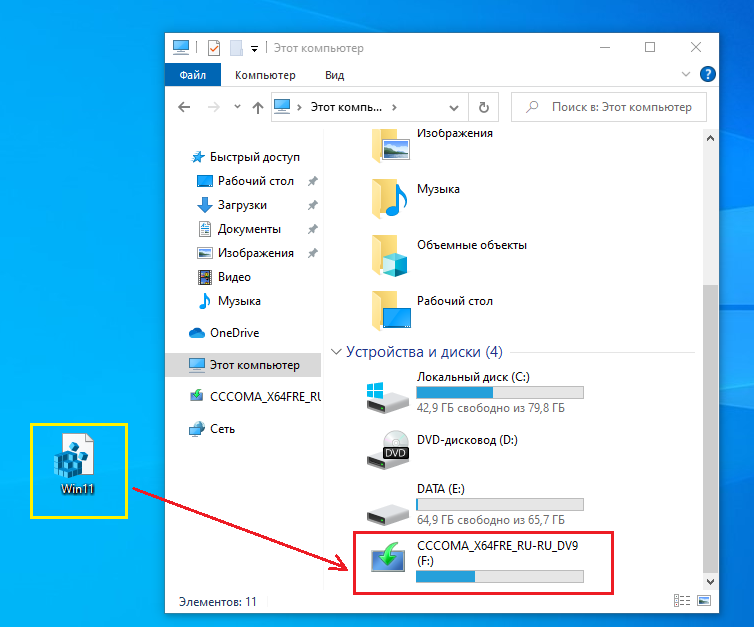Go up one level with up arrow

point(258,107)
